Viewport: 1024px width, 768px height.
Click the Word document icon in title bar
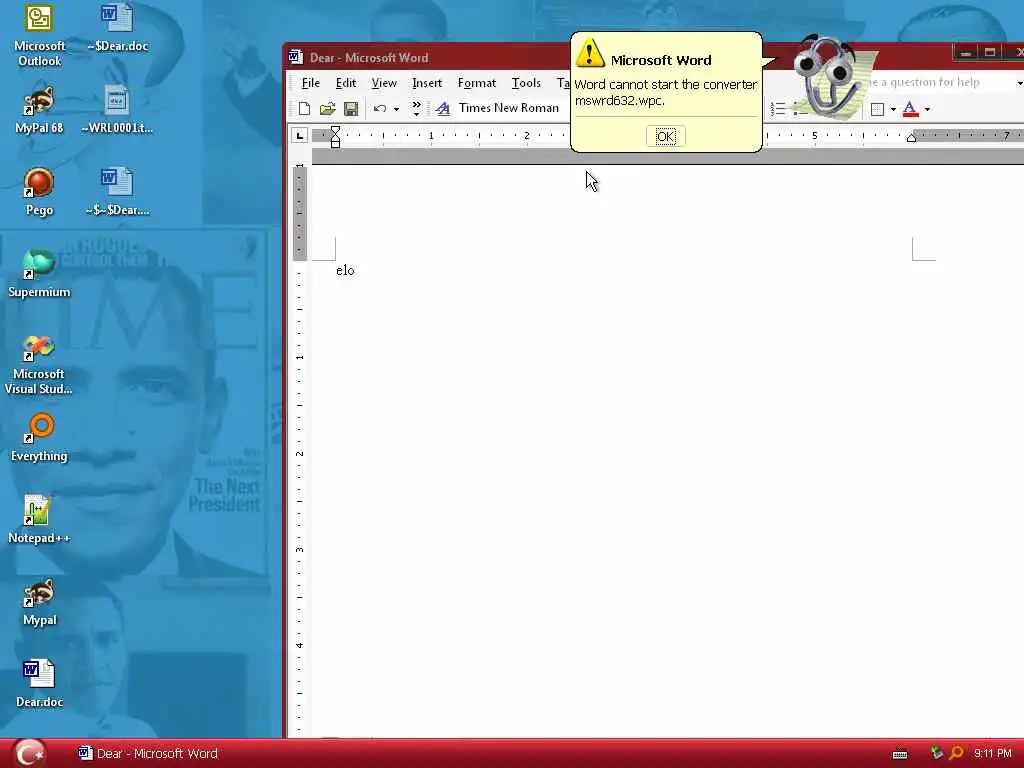[296, 57]
